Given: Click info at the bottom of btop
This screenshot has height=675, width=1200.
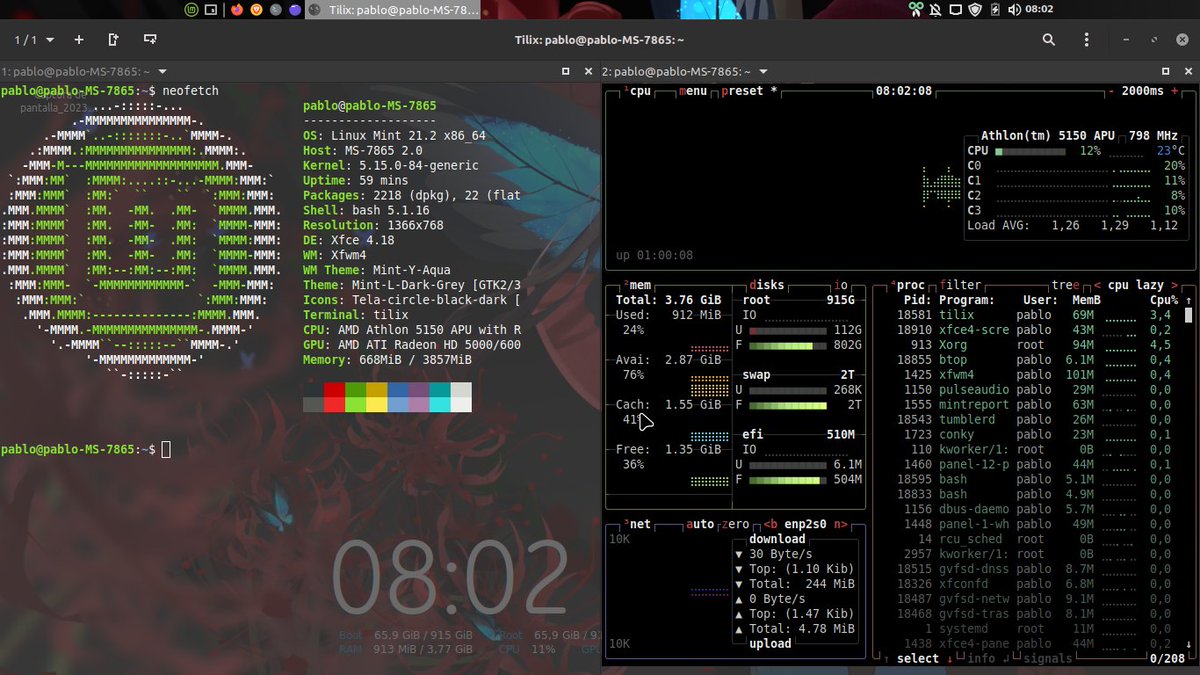Looking at the screenshot, I should [x=980, y=658].
